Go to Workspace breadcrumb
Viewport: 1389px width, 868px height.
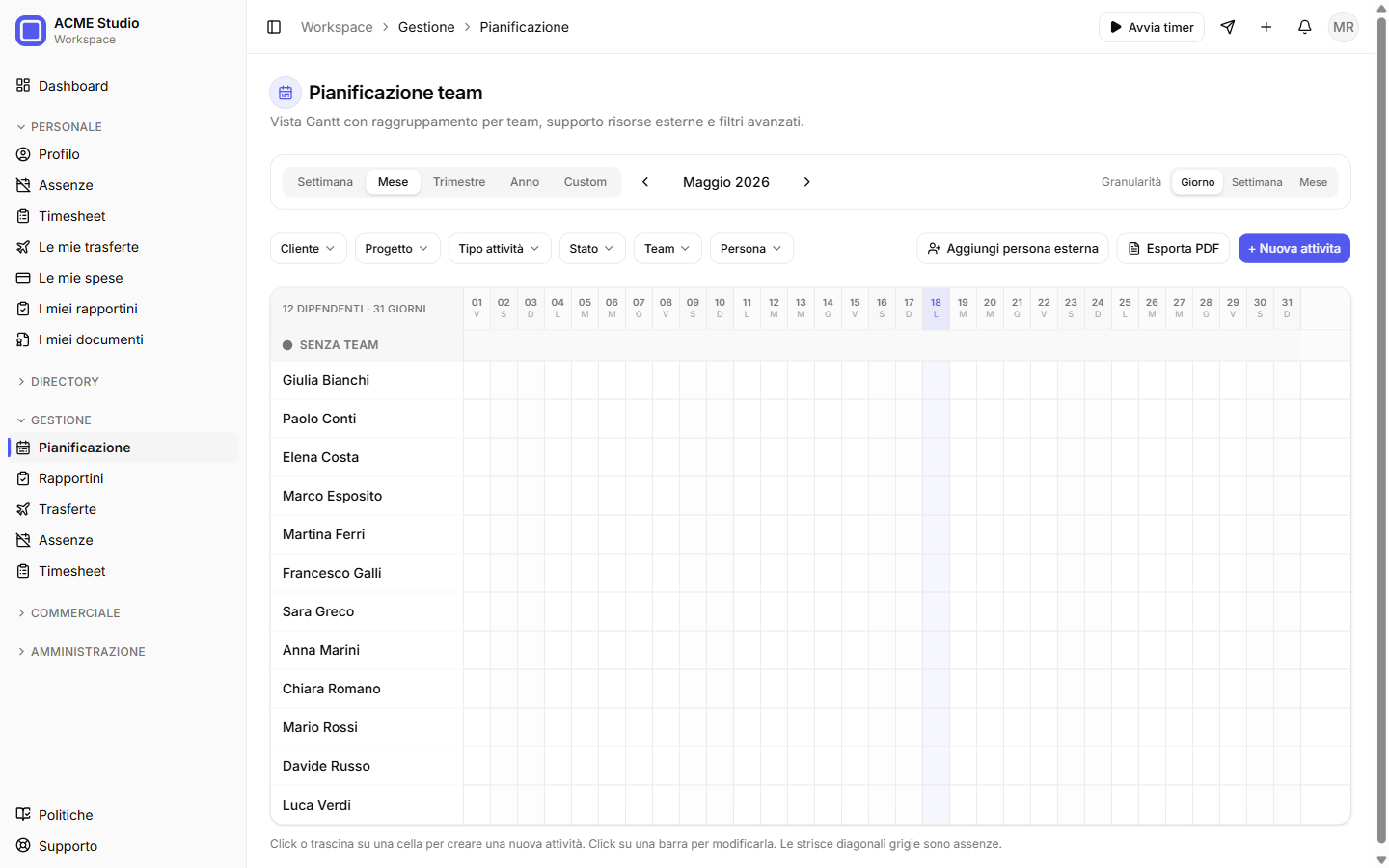tap(337, 27)
